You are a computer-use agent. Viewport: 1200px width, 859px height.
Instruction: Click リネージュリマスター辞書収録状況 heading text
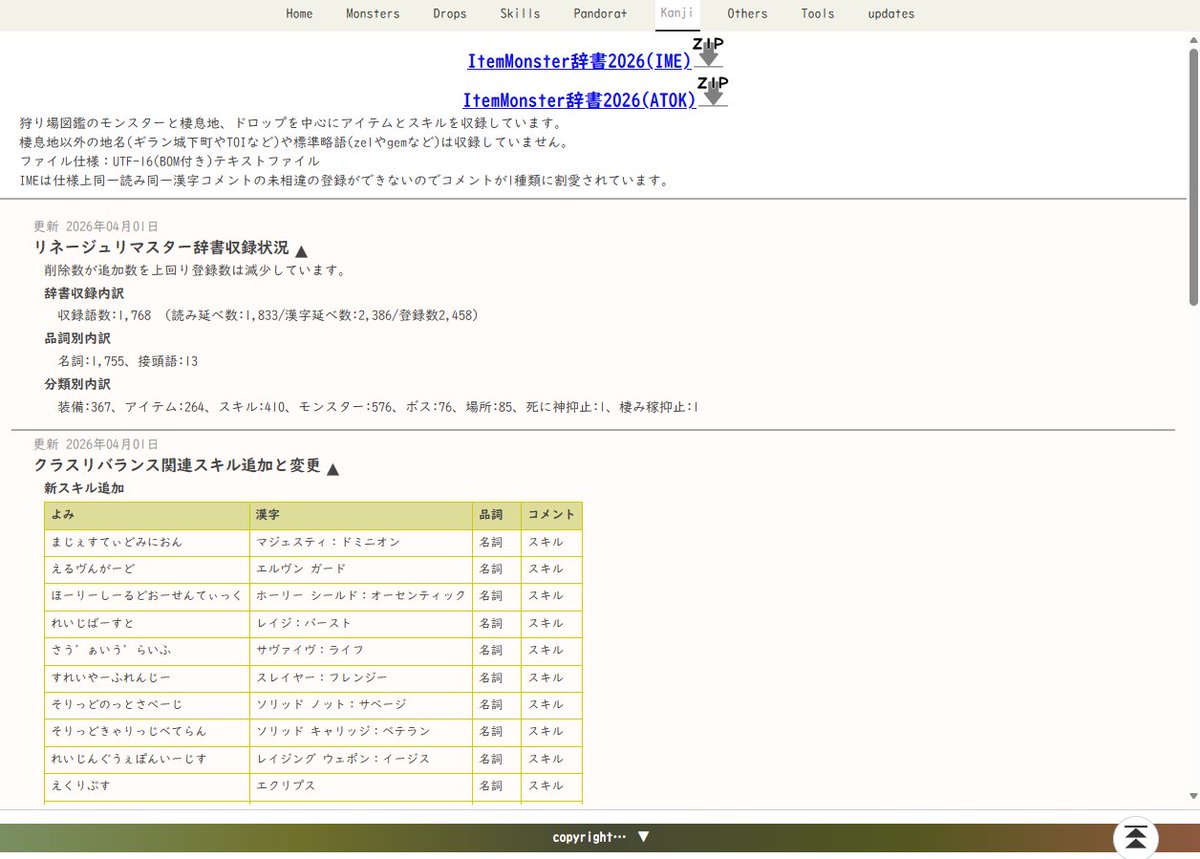click(x=161, y=248)
